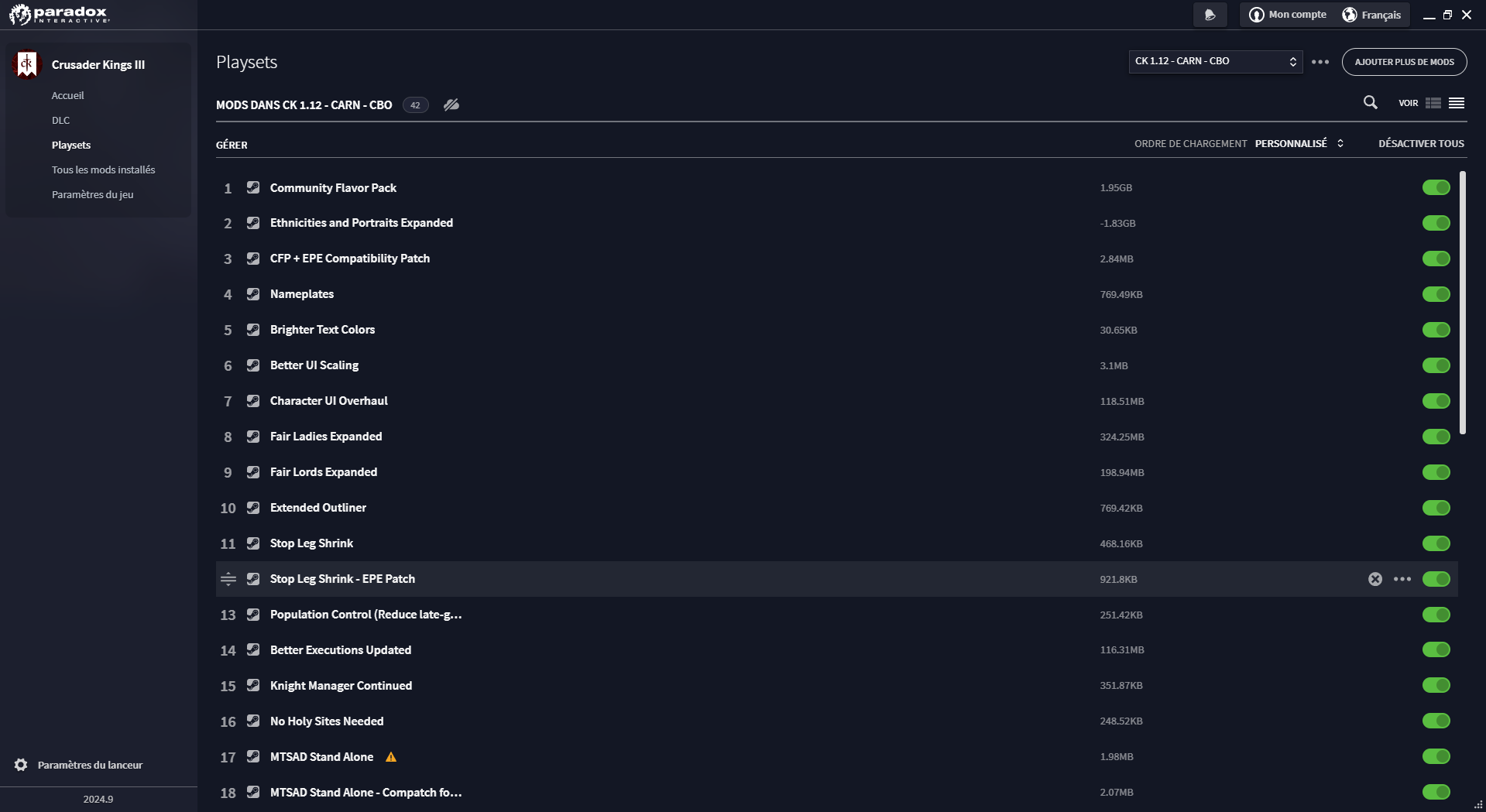The image size is (1486, 812).
Task: Click Steam icon beside Stop Leg Shrink - EPE Patch
Action: tap(253, 579)
